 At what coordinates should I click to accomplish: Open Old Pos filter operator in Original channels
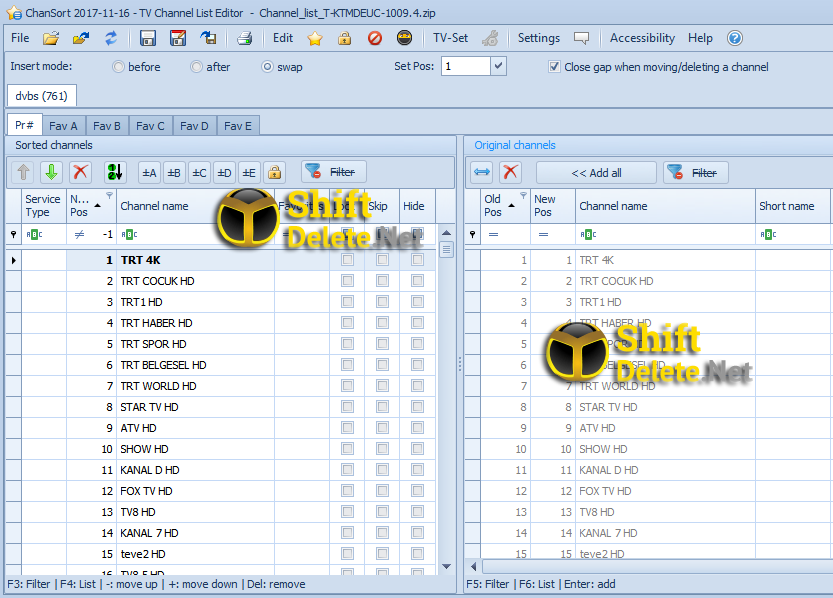494,234
